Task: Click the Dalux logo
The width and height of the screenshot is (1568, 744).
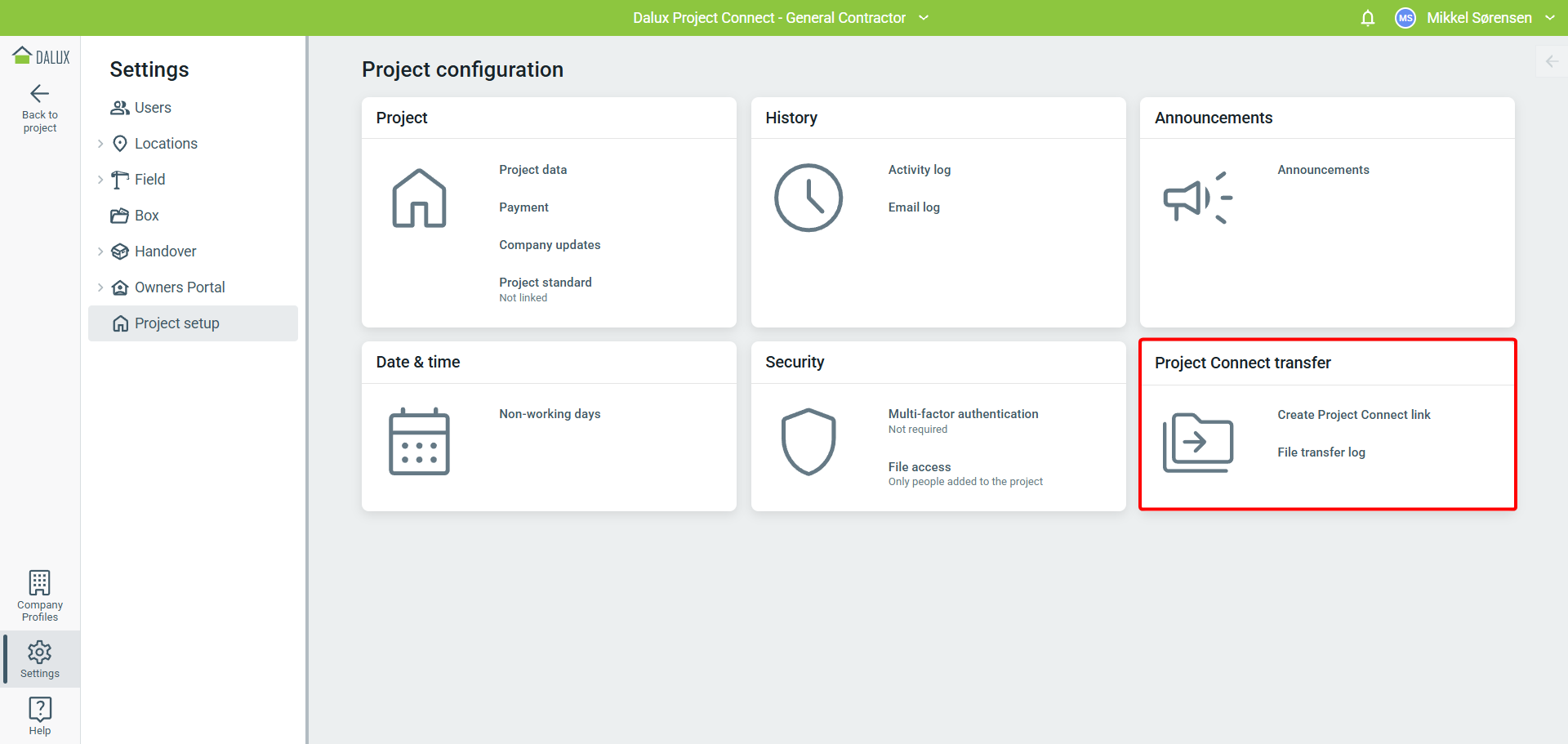Action: click(41, 56)
